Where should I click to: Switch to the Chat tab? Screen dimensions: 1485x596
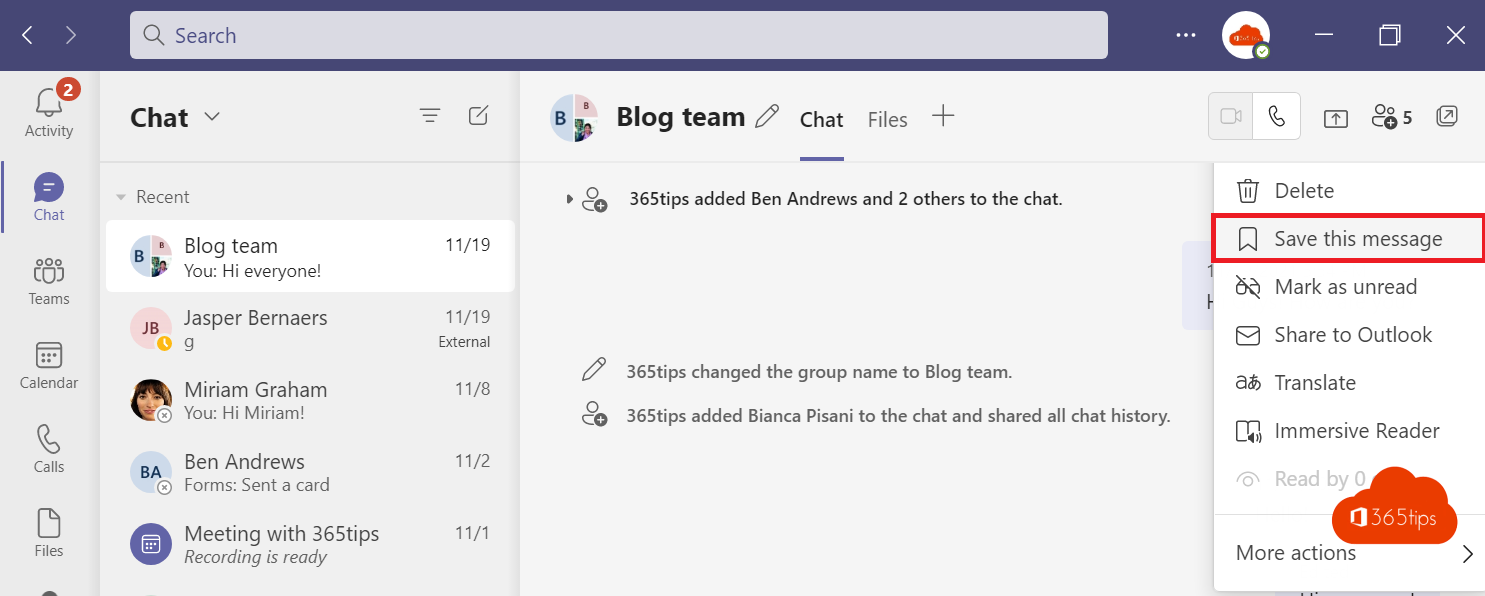point(822,120)
